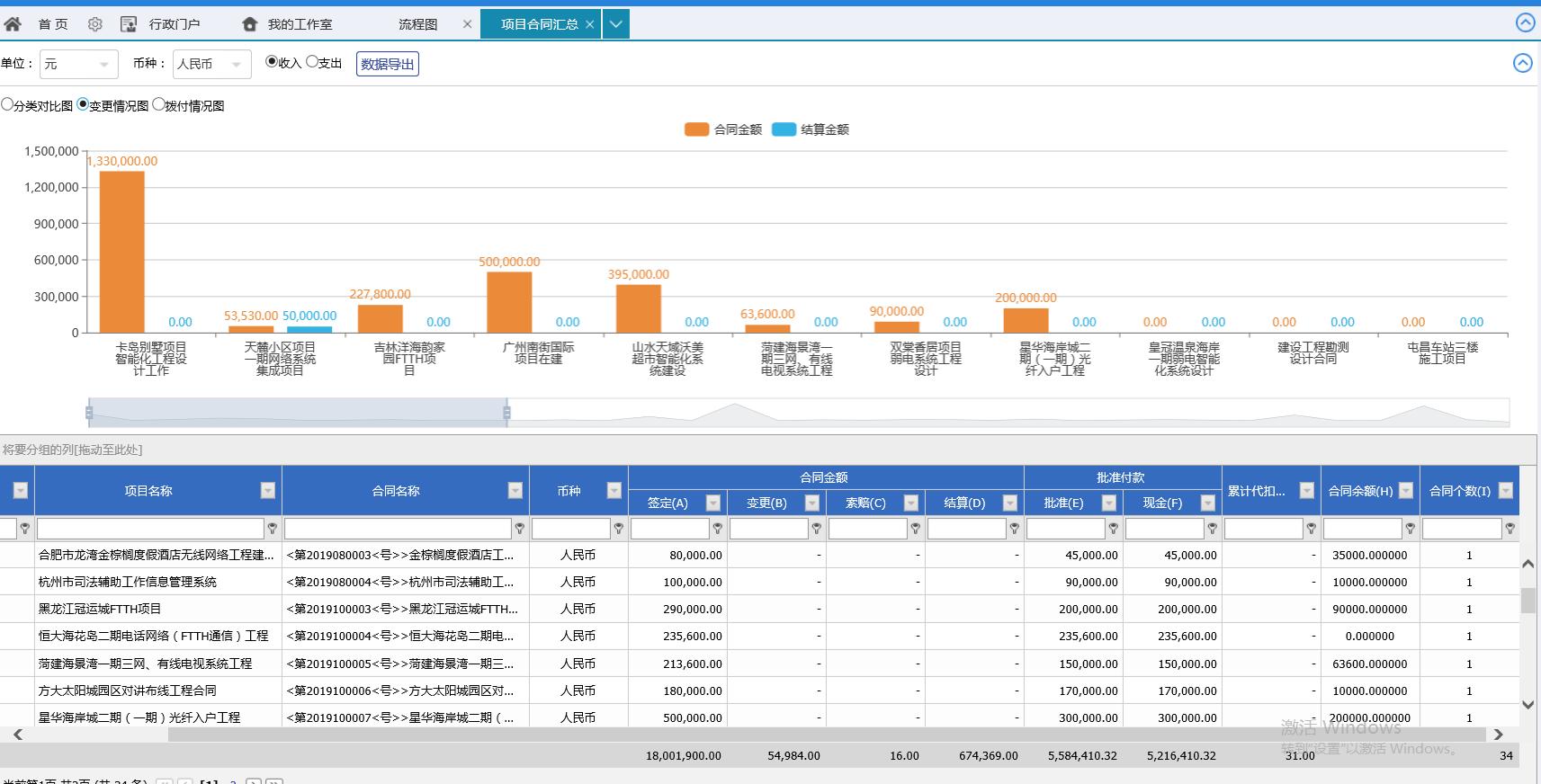Open settings via the gear icon
The height and width of the screenshot is (784, 1541).
coord(95,24)
